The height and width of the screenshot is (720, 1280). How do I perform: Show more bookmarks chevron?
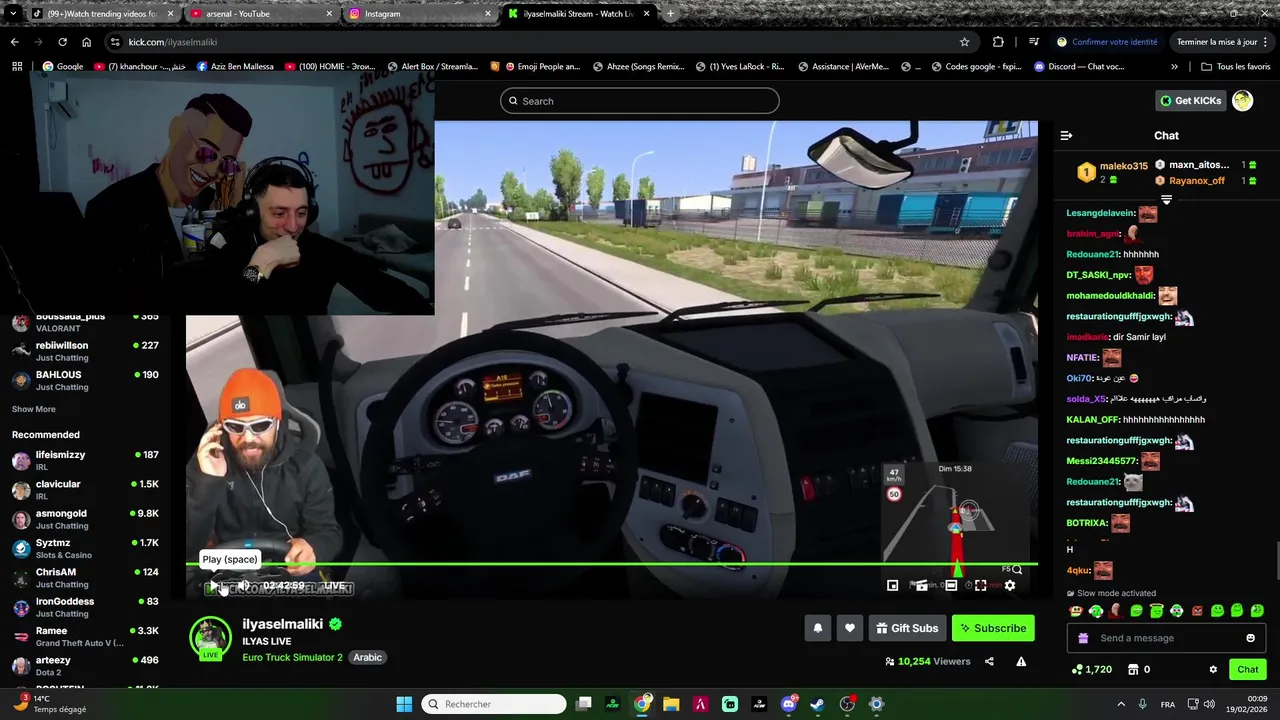pyautogui.click(x=1175, y=67)
